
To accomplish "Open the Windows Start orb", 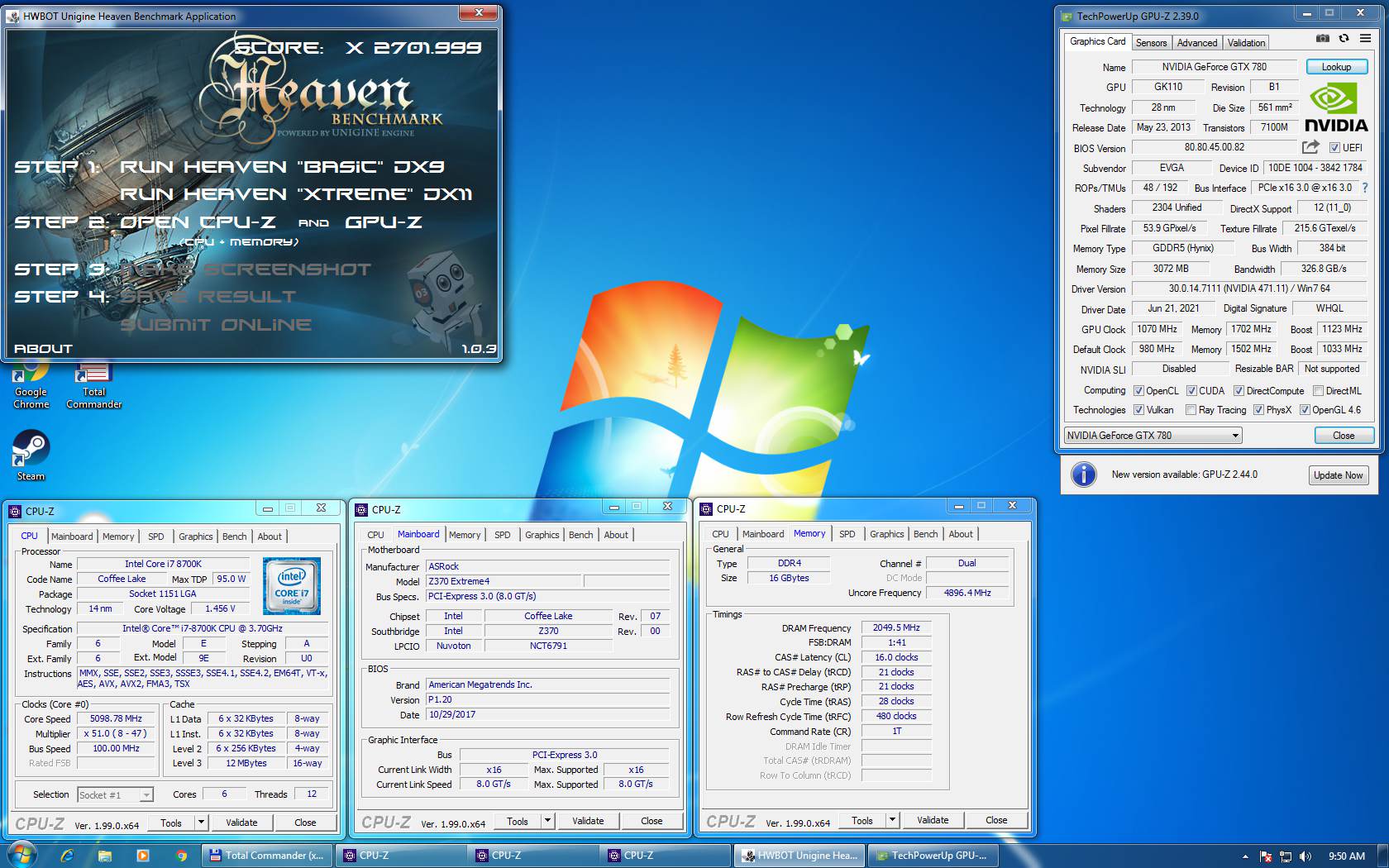I will (x=22, y=855).
